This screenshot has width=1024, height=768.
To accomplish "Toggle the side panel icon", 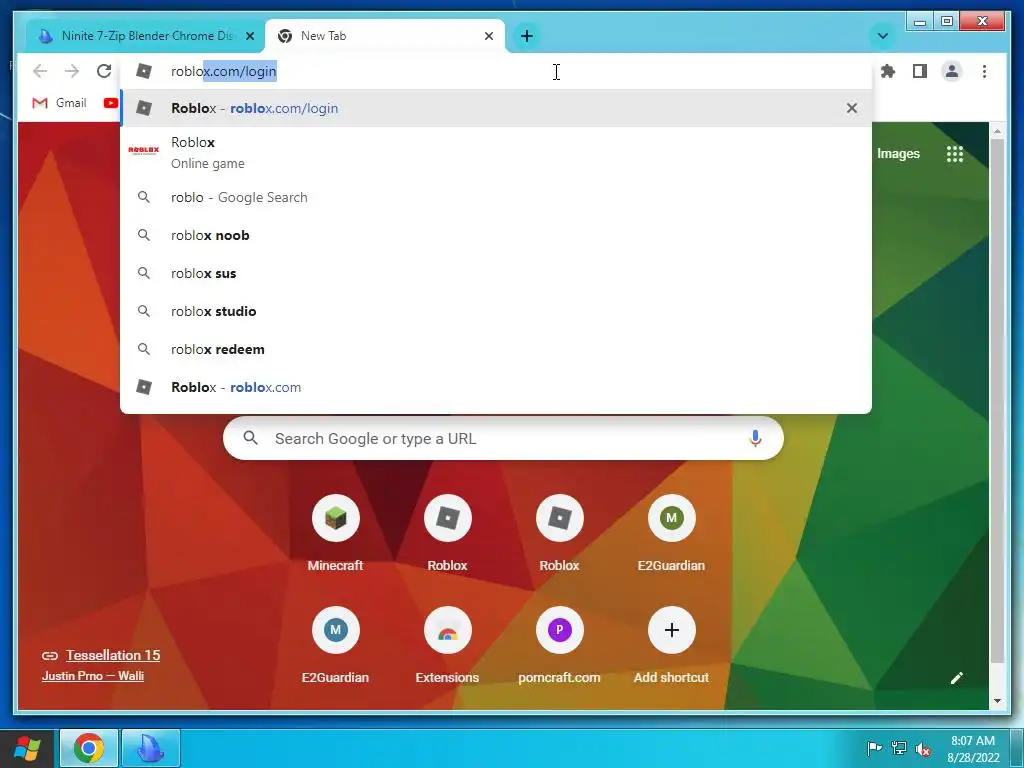I will pyautogui.click(x=920, y=71).
